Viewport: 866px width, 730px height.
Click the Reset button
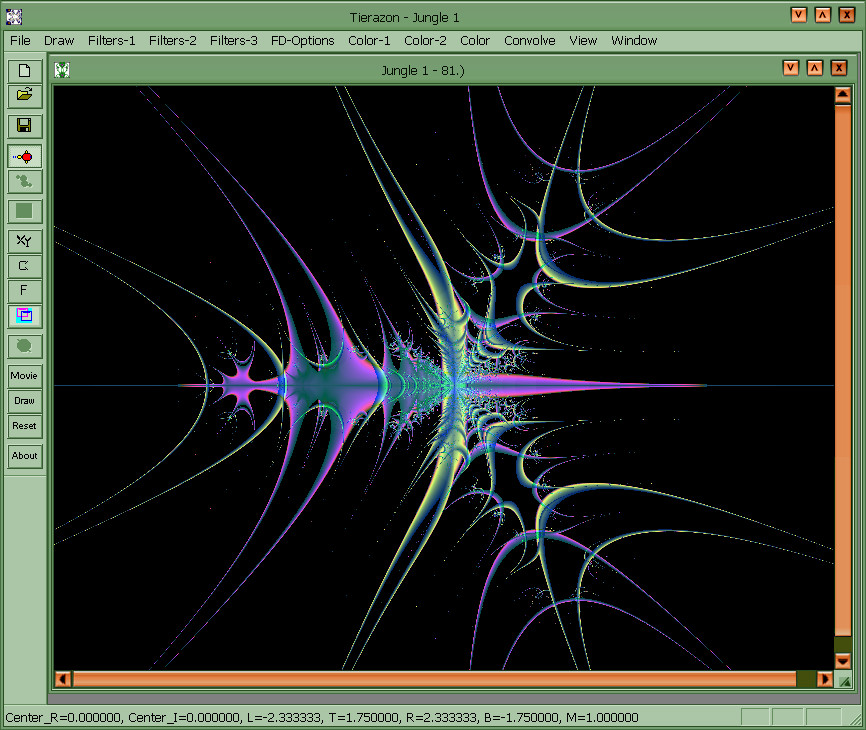[25, 426]
